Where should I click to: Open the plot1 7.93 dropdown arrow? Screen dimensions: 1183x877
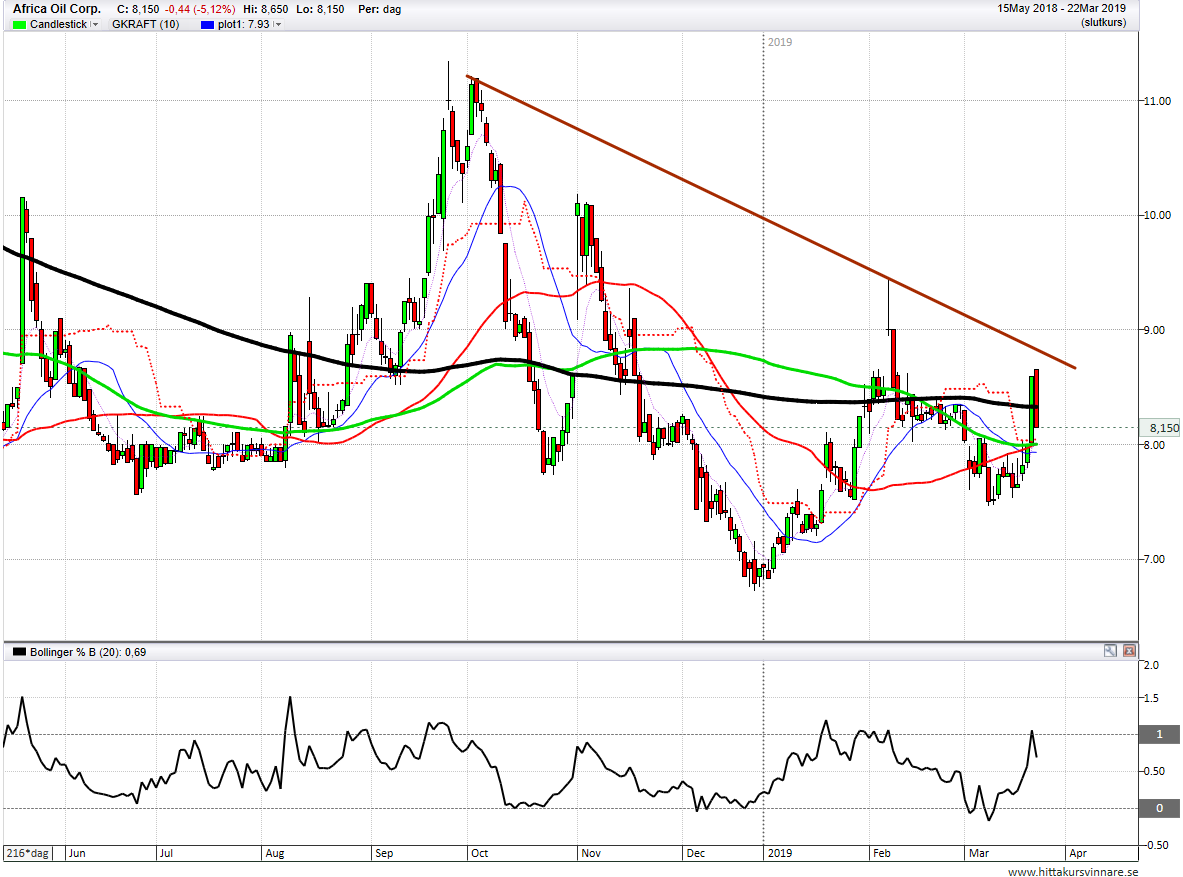(x=278, y=24)
